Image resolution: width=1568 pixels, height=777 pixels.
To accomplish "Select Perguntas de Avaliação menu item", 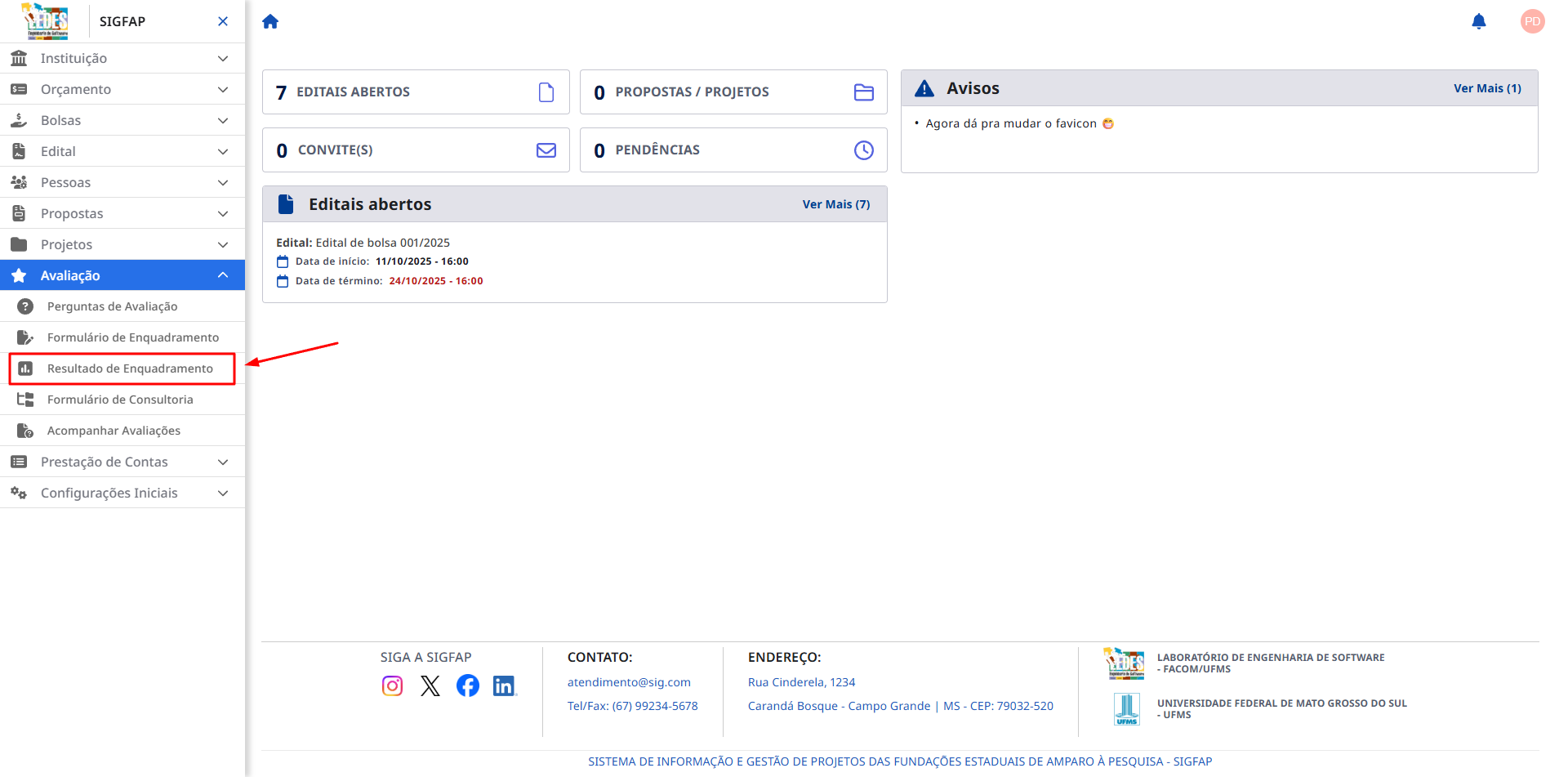I will coord(112,306).
